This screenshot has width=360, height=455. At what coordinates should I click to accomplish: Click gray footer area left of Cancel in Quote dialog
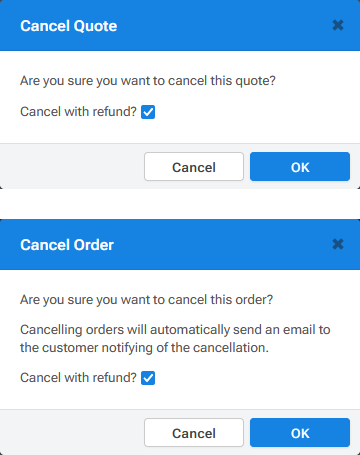[x=72, y=166]
